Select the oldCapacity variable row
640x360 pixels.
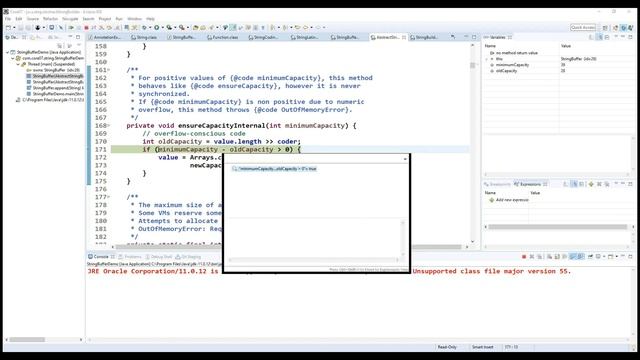[x=558, y=71]
